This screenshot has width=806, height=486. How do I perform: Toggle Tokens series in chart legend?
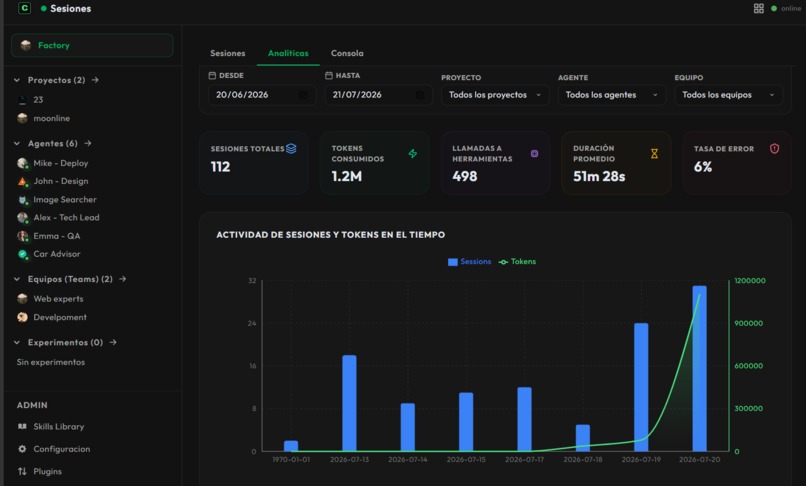pos(517,262)
